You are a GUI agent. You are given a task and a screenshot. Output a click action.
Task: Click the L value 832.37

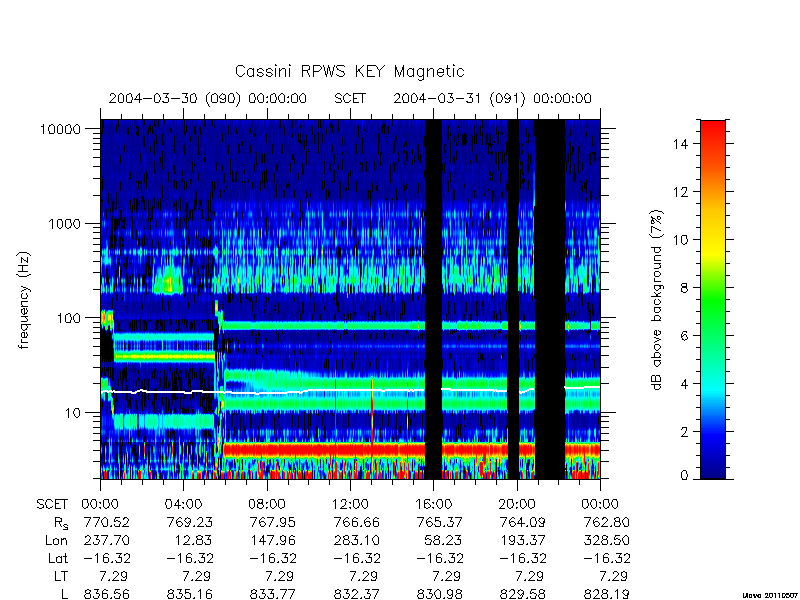[356, 594]
